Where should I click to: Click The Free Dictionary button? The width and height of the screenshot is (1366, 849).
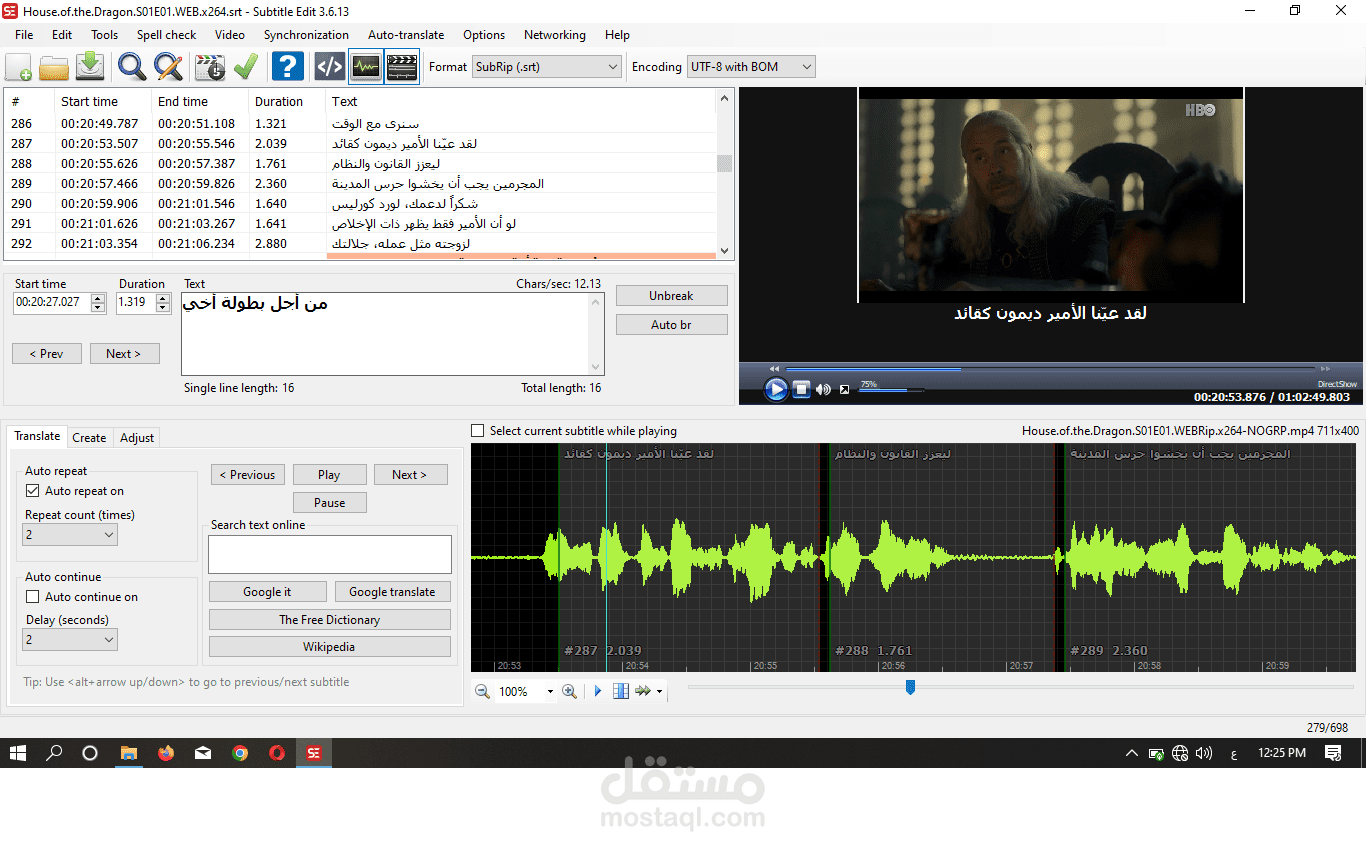[329, 620]
